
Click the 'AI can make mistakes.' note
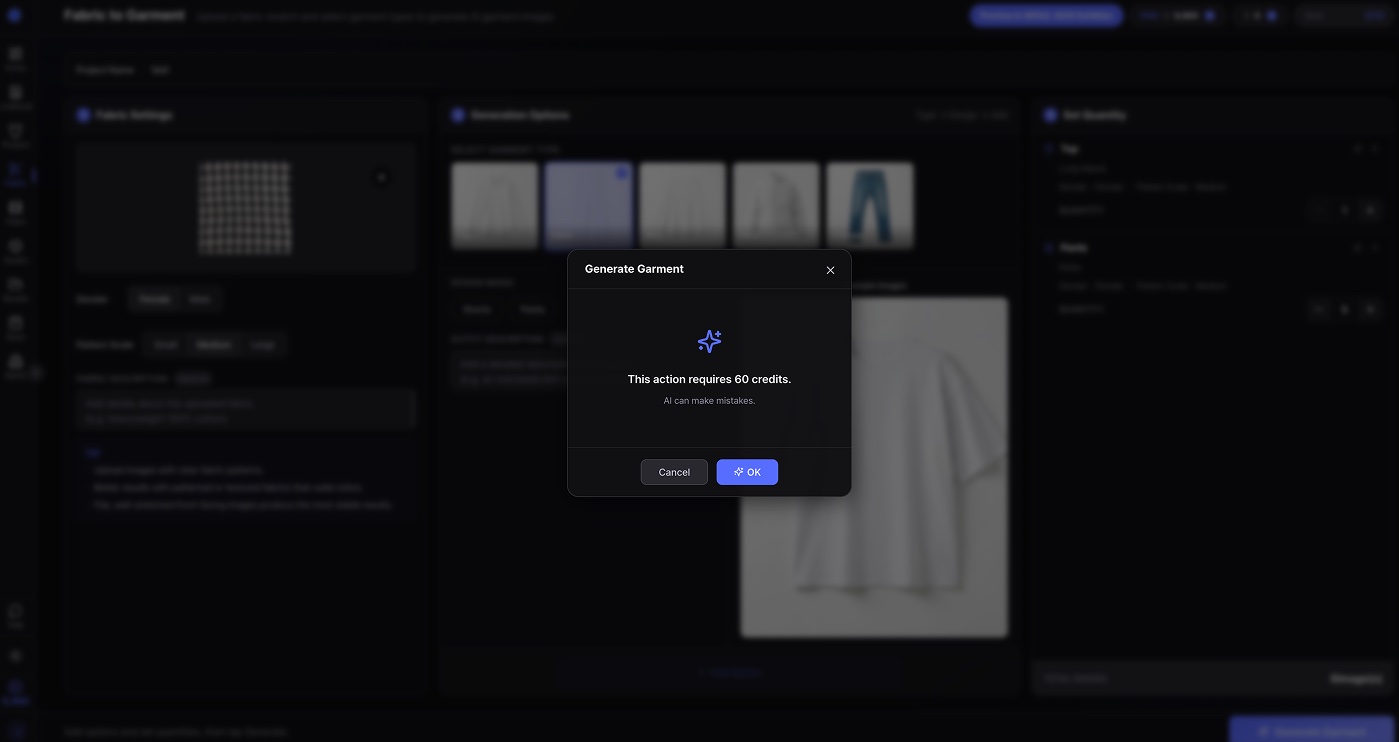(709, 401)
